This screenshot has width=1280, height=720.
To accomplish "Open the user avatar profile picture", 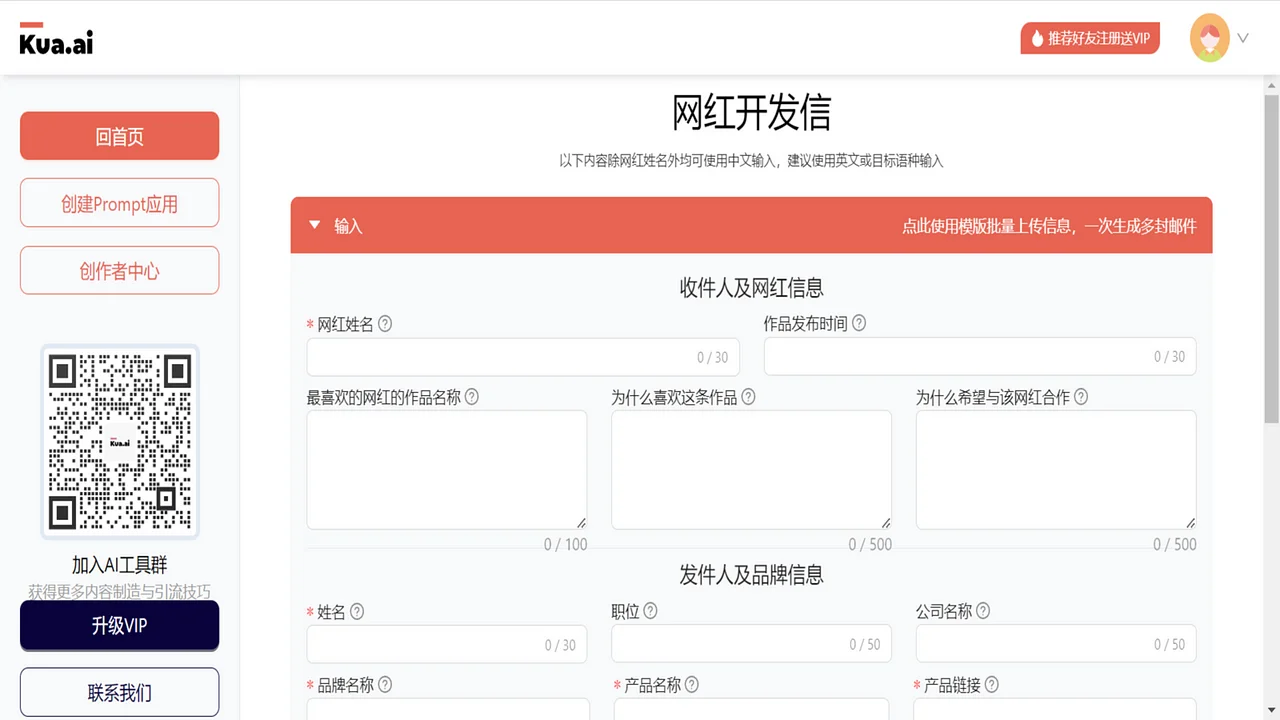I will click(x=1210, y=38).
